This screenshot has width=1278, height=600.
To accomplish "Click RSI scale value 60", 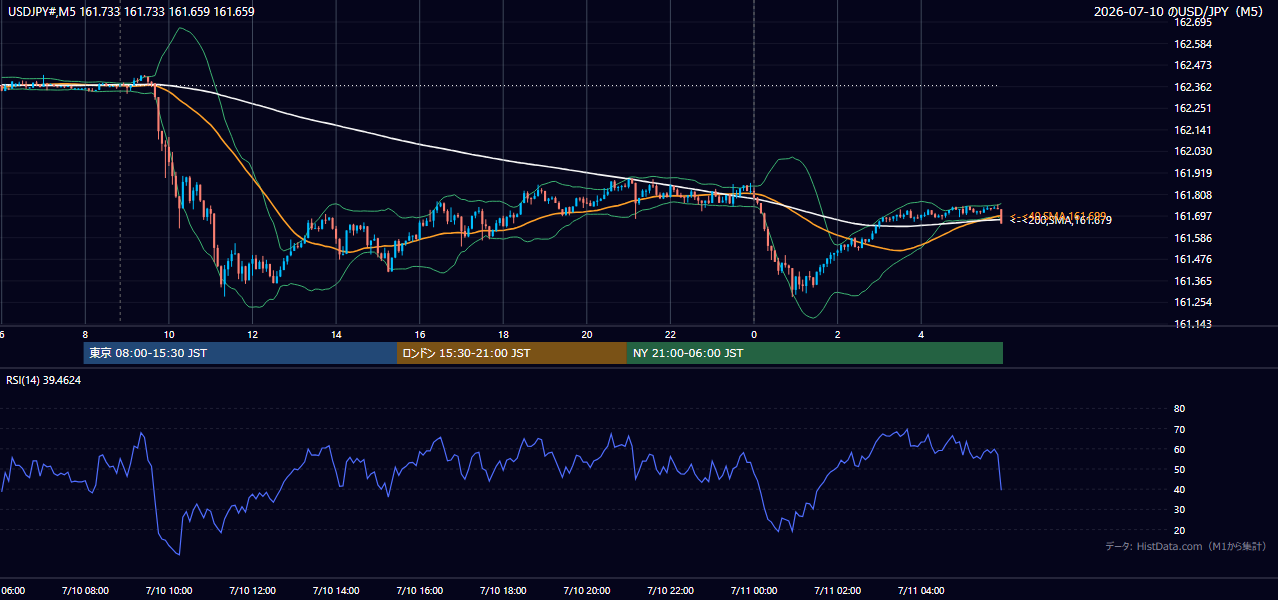I will click(x=1179, y=449).
